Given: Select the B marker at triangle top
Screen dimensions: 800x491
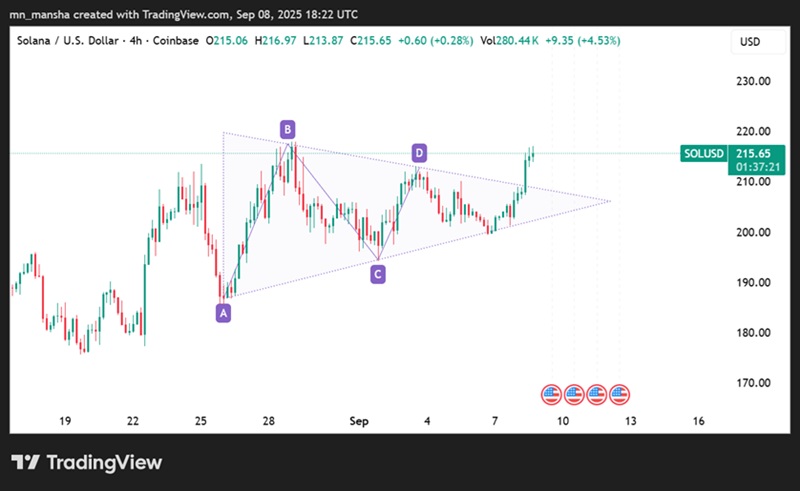Looking at the screenshot, I should [287, 129].
